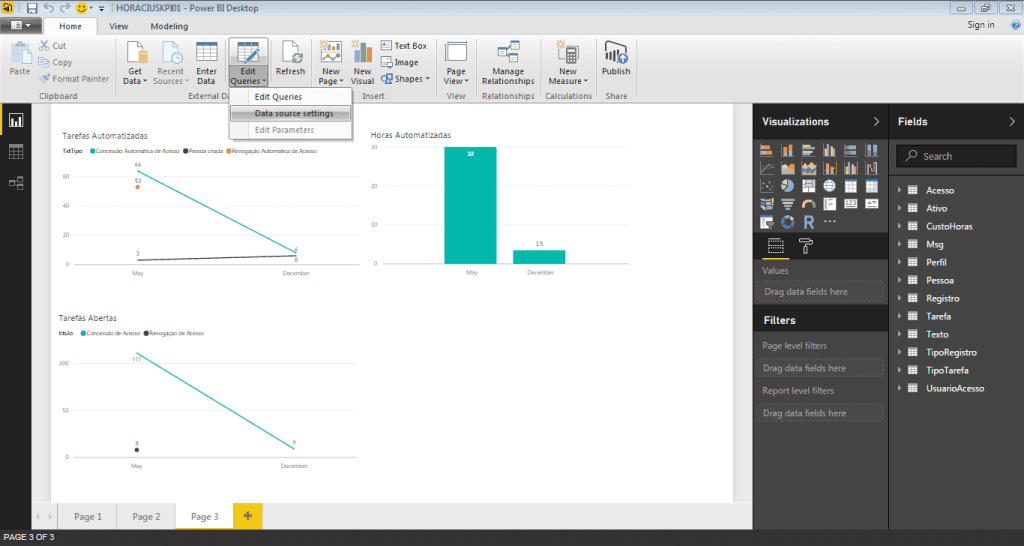The width and height of the screenshot is (1024, 546).
Task: Collapse the Visualizations pane chevron
Action: 876,121
